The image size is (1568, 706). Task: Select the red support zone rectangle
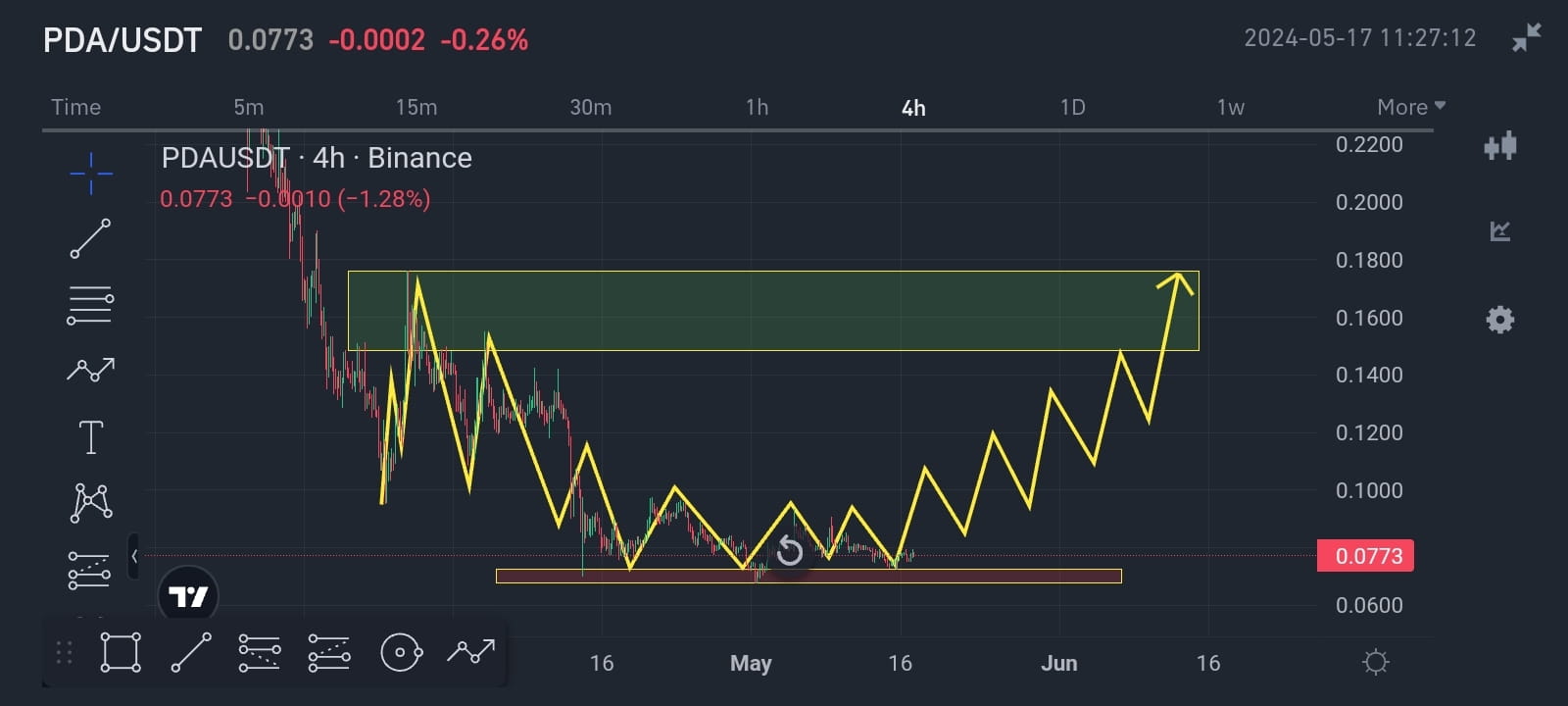808,577
